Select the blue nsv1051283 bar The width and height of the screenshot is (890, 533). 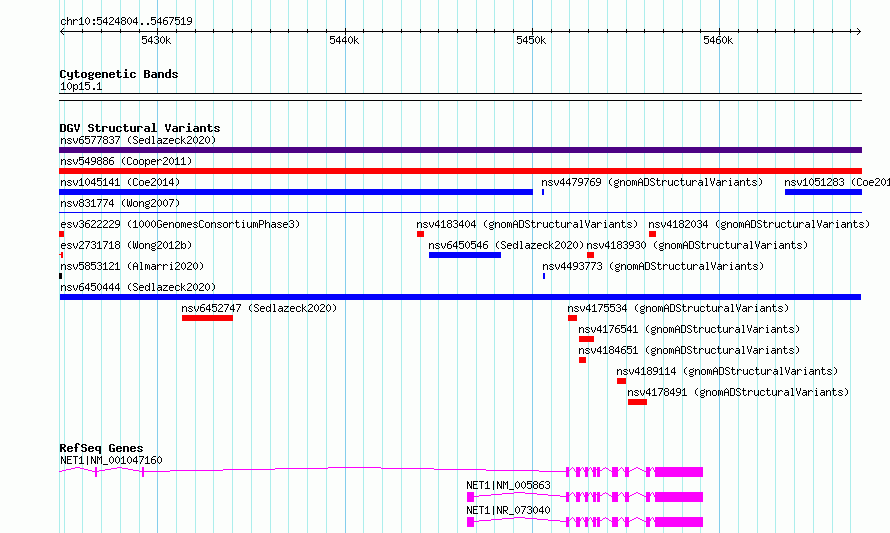point(823,192)
